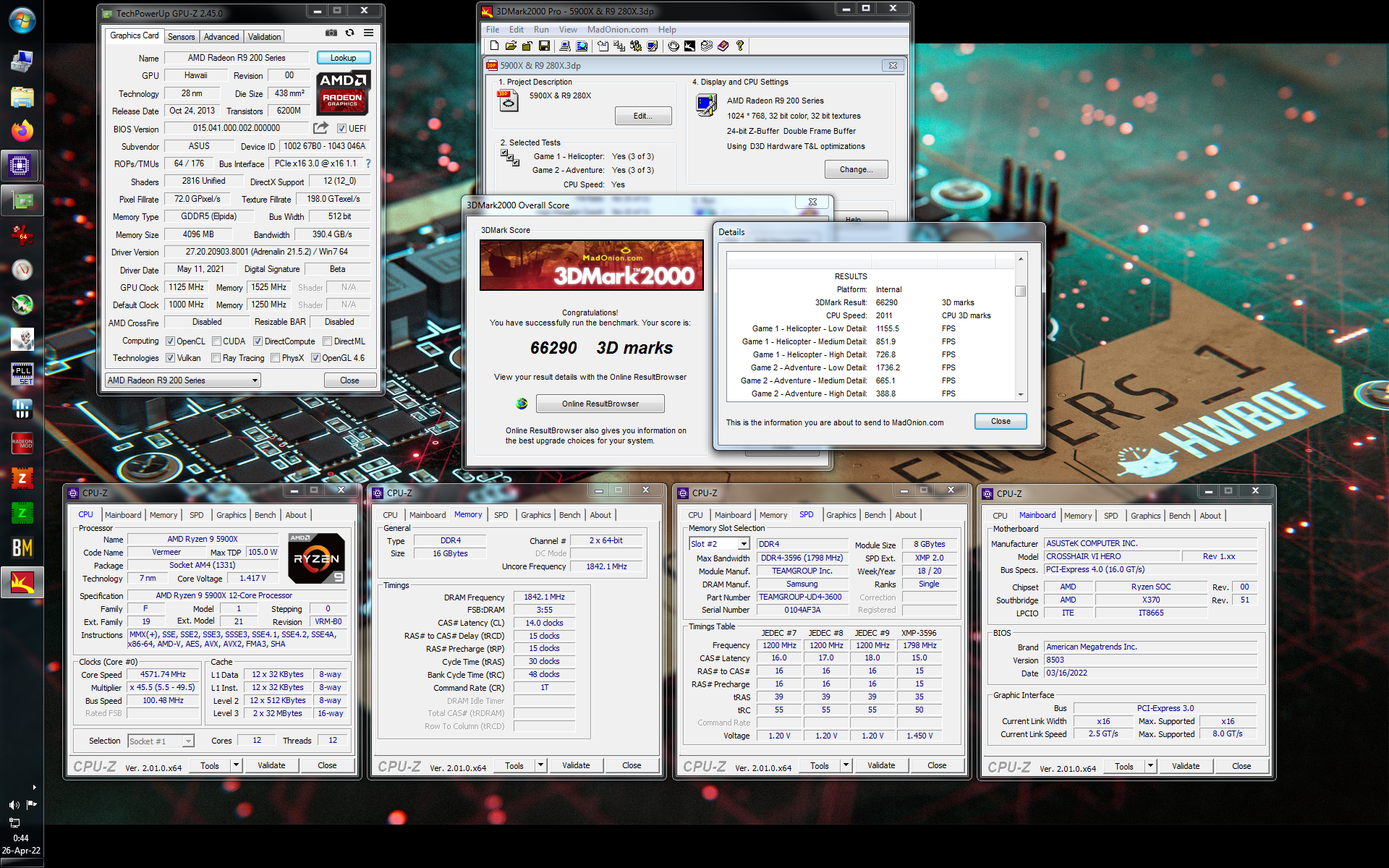
Task: Open the Run menu in 3DMark2000
Action: (541, 30)
